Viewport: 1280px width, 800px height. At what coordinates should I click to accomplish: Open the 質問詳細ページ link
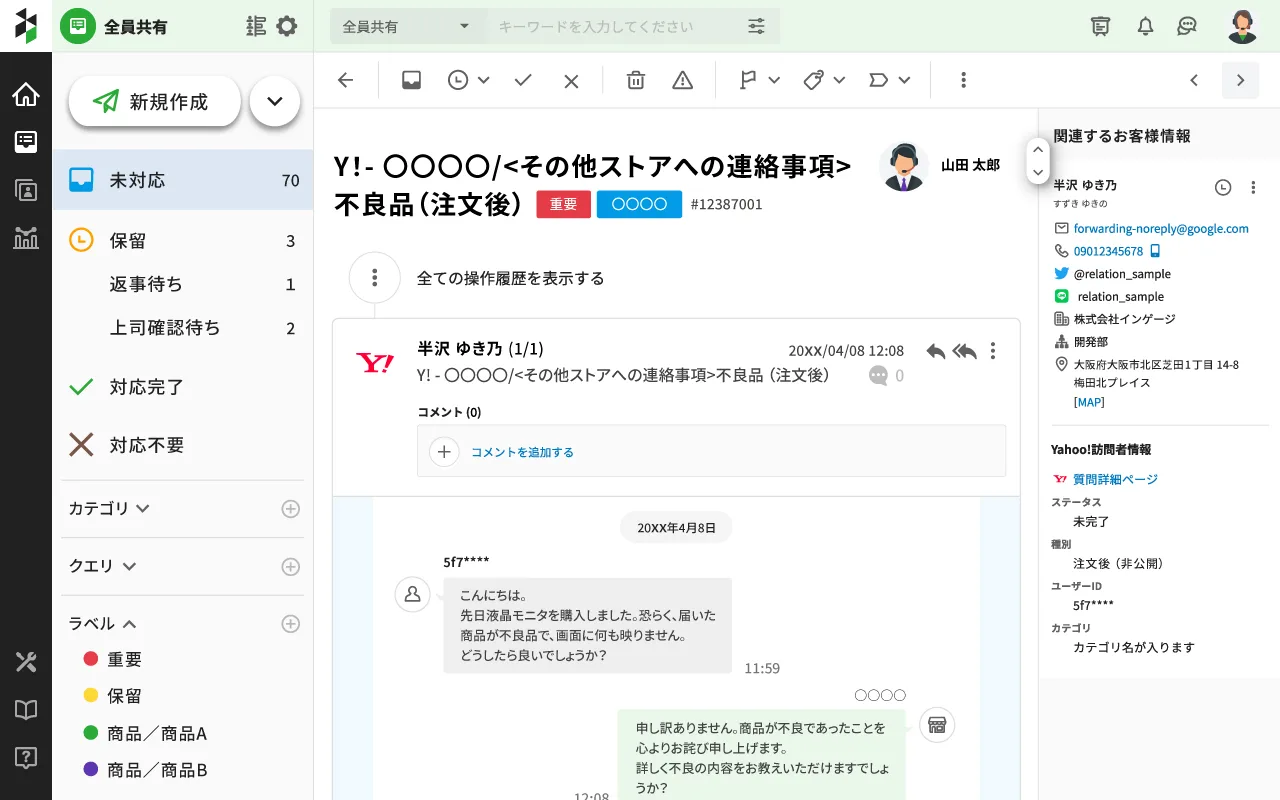coord(1115,479)
